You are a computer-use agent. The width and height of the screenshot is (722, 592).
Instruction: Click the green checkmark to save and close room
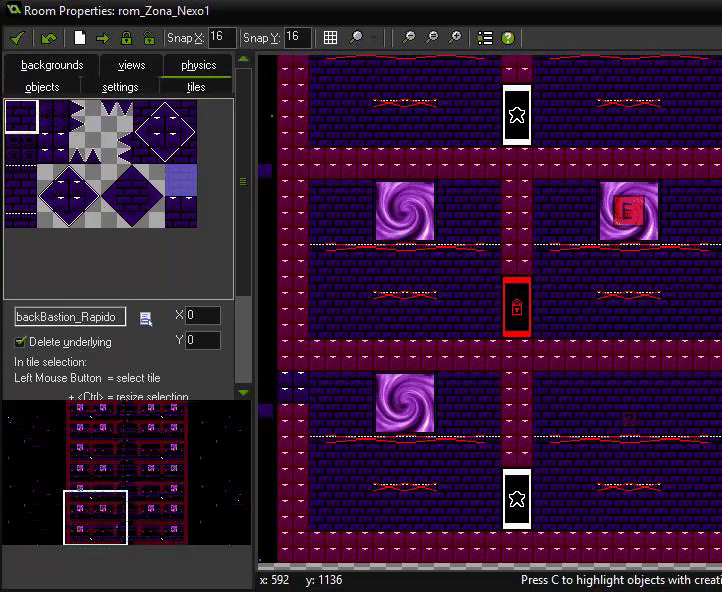[x=17, y=38]
